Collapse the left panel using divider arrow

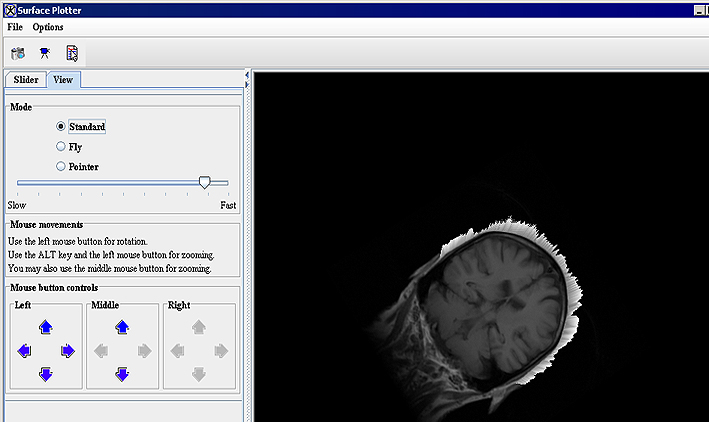coord(247,75)
